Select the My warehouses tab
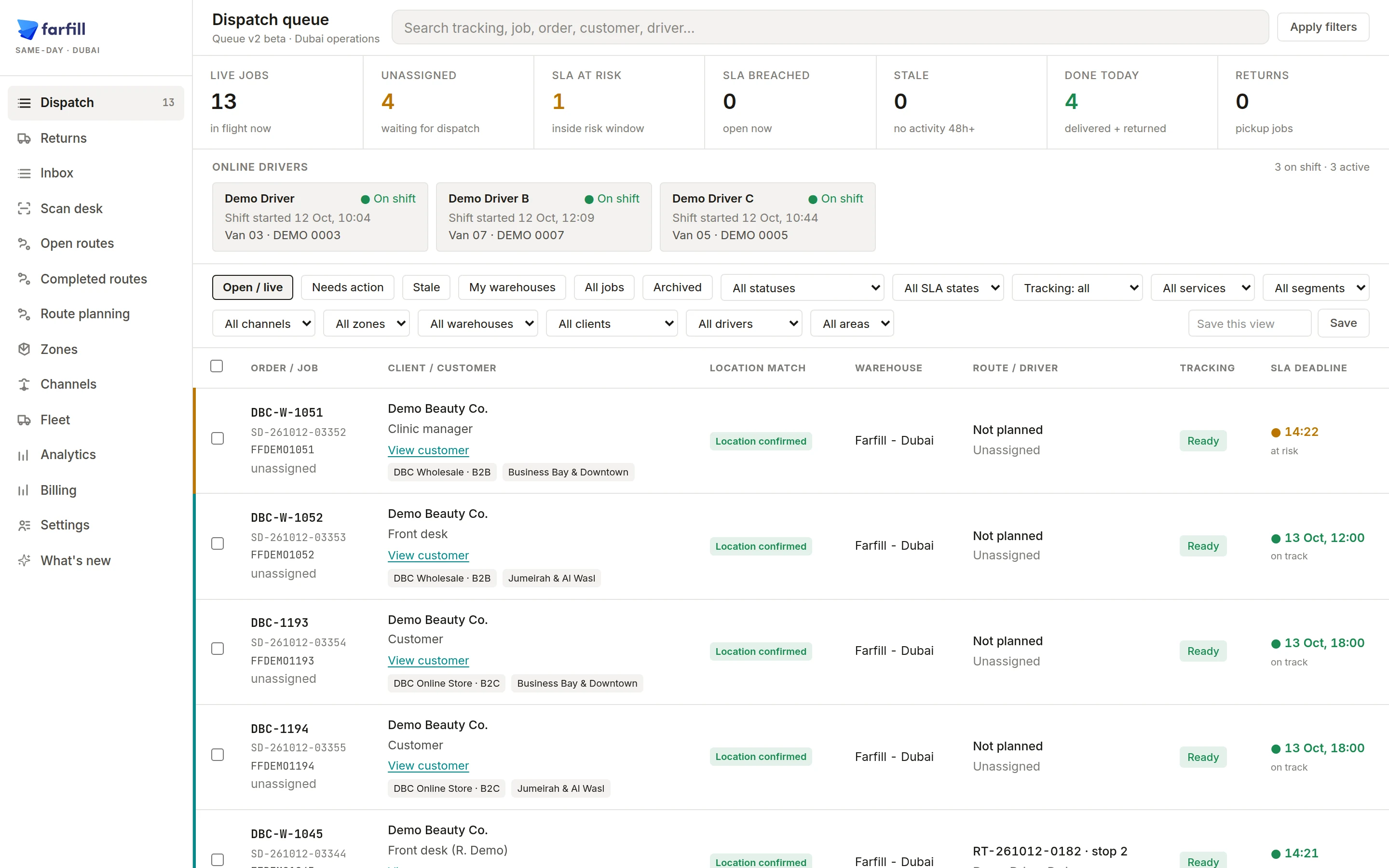The height and width of the screenshot is (868, 1389). (512, 287)
